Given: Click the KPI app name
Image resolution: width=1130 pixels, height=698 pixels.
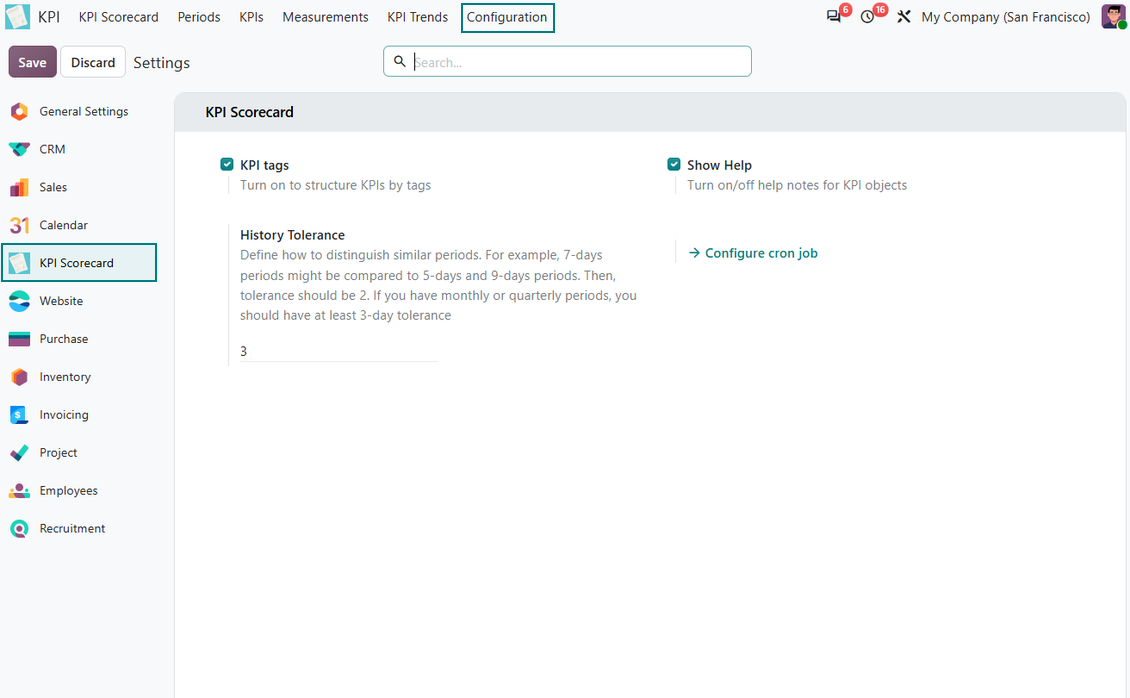Looking at the screenshot, I should 49,17.
